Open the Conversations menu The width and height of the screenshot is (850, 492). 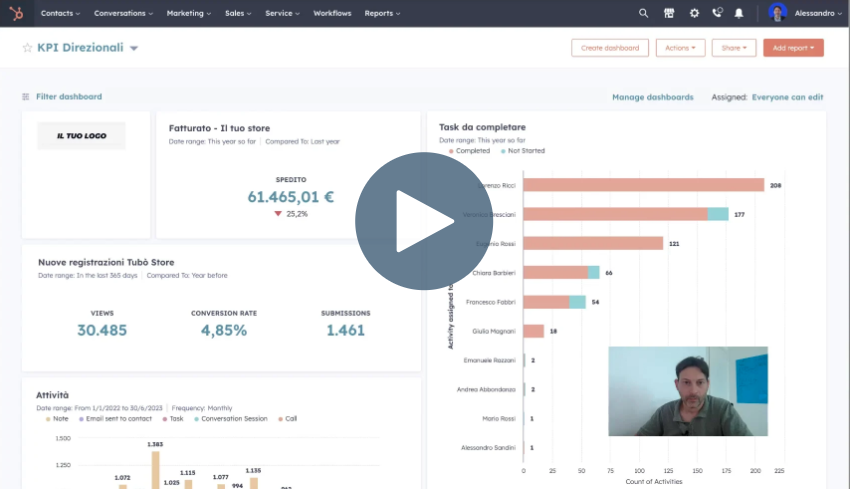(123, 13)
